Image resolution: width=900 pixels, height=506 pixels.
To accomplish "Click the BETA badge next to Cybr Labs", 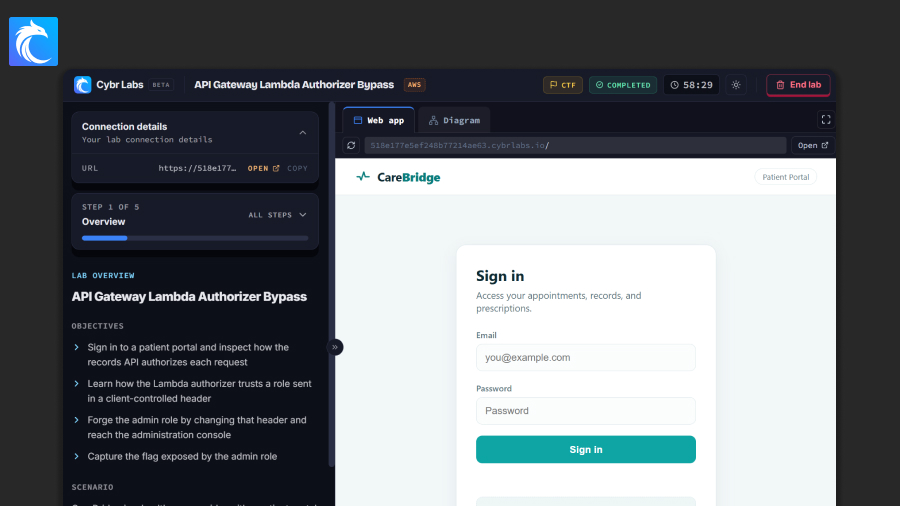I will (x=161, y=85).
